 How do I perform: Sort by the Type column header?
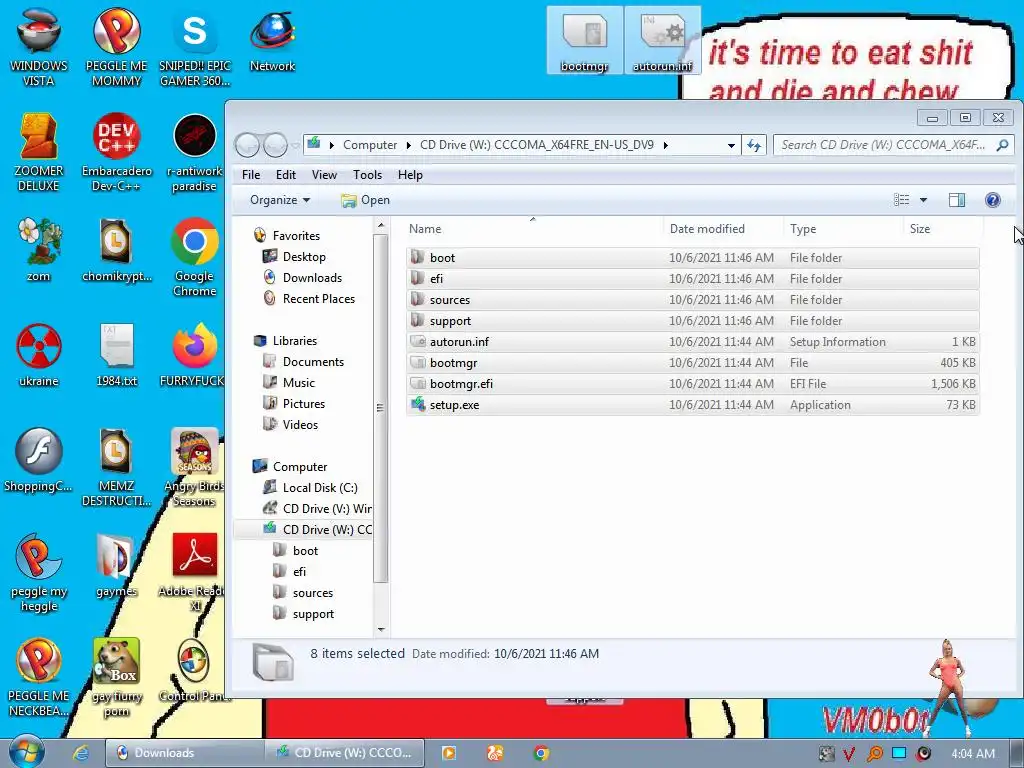coord(843,229)
